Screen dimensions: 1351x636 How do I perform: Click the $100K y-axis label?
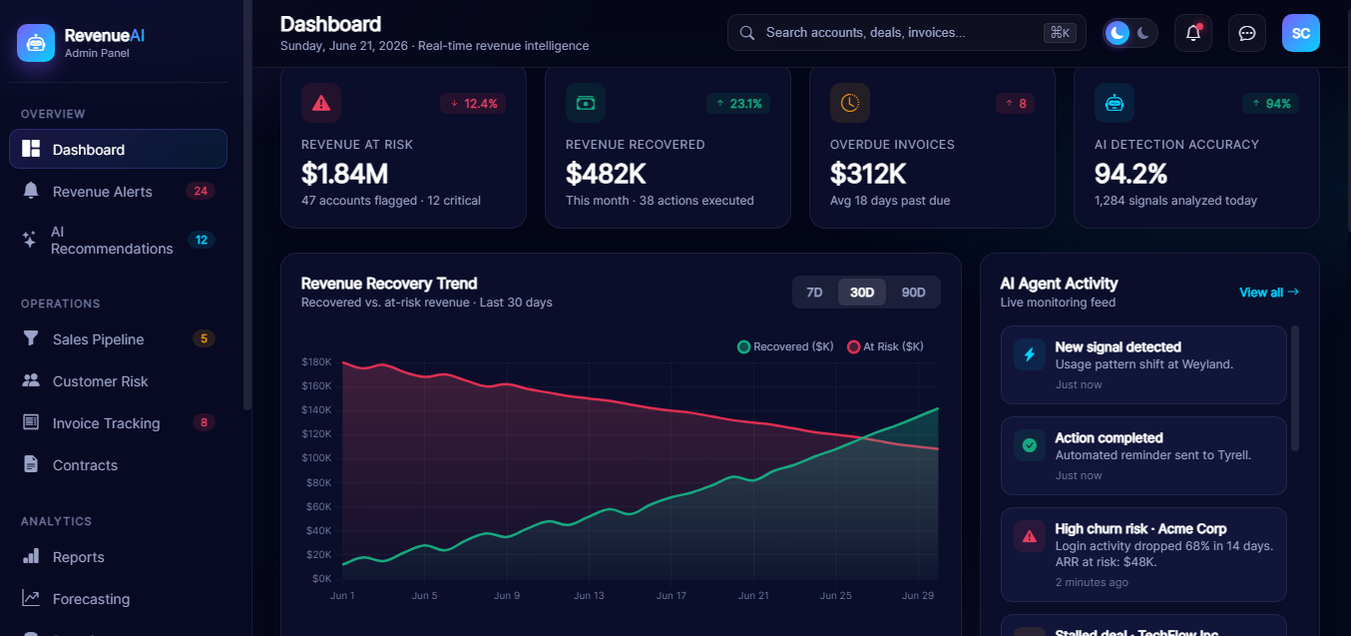click(x=317, y=458)
